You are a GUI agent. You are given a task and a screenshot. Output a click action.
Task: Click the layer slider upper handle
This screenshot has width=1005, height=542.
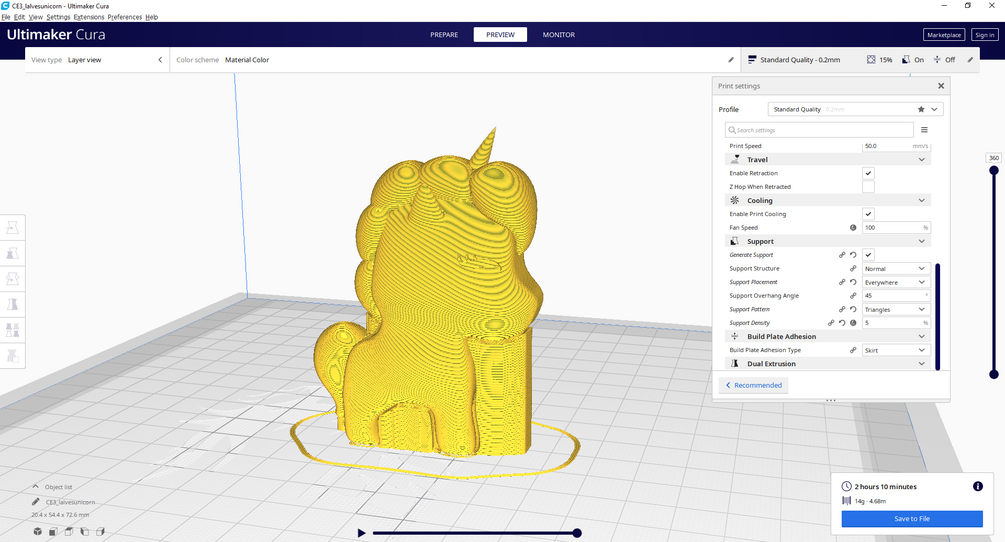point(993,170)
